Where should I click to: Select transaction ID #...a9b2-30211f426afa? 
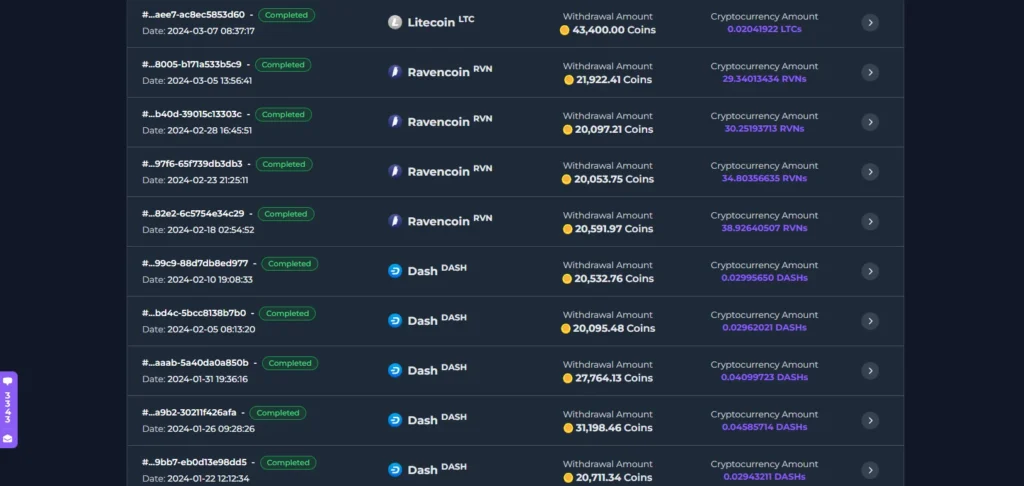[189, 412]
